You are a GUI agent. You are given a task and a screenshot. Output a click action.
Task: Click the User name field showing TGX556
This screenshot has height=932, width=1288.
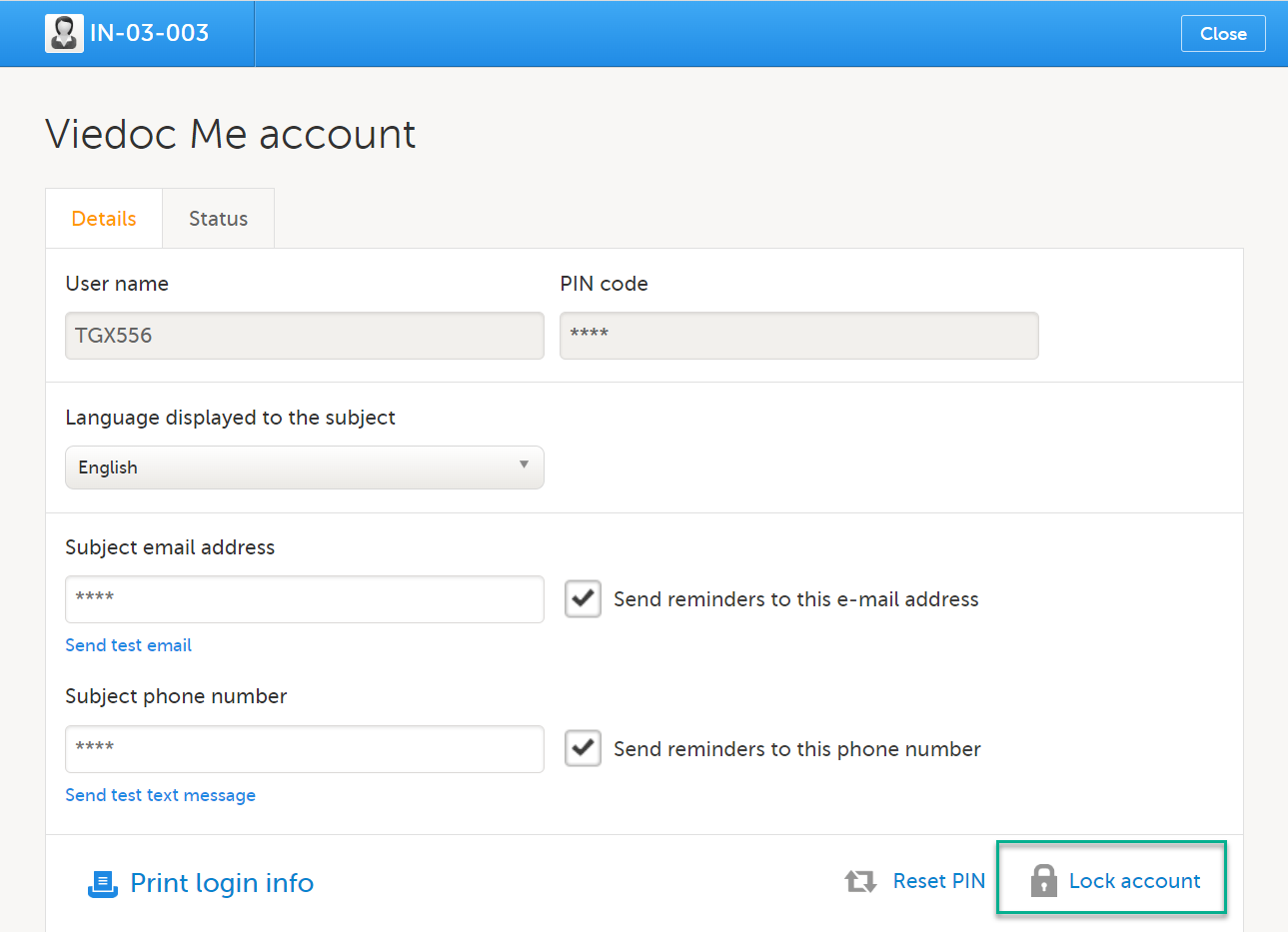[305, 336]
